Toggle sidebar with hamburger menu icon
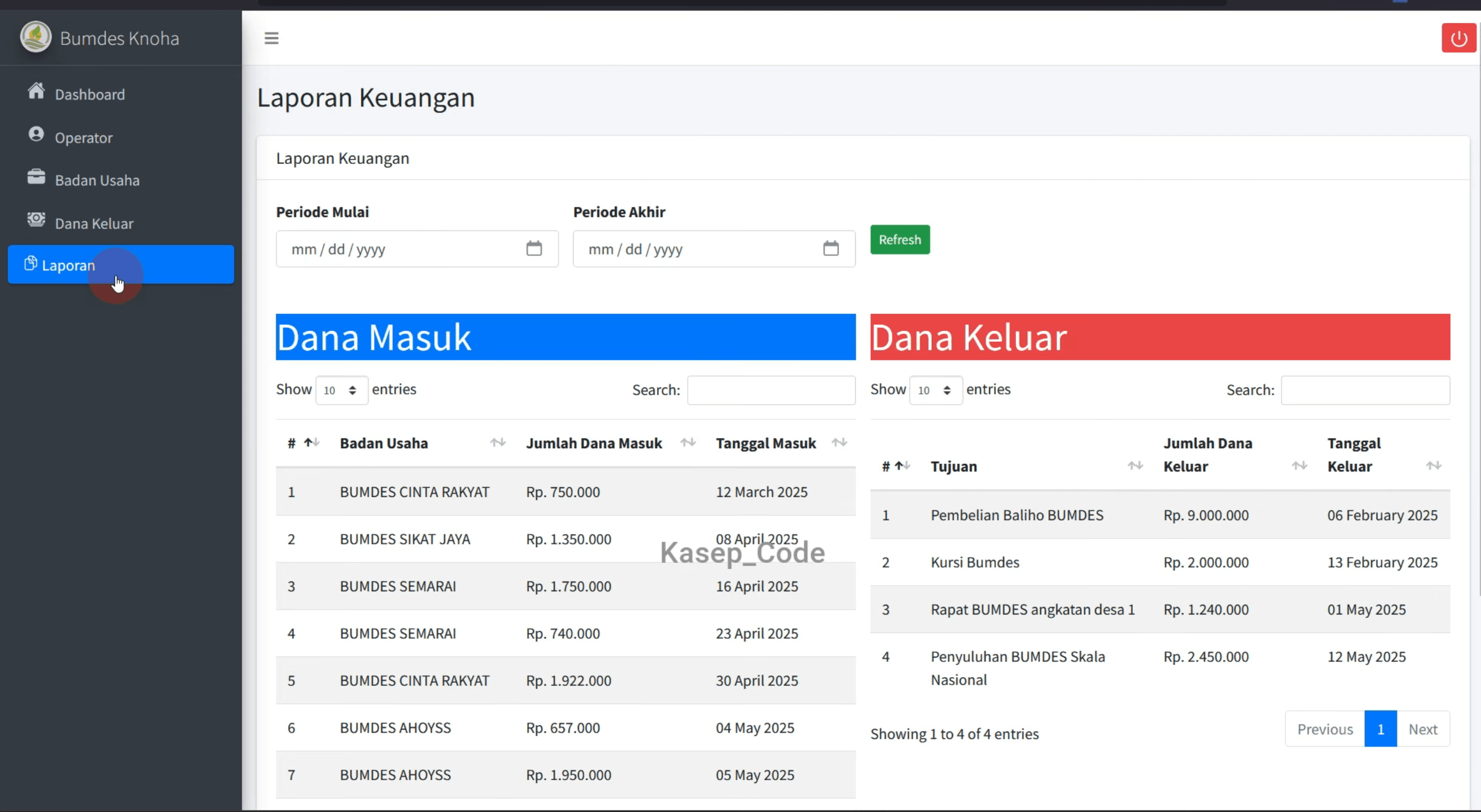This screenshot has width=1481, height=812. point(271,38)
